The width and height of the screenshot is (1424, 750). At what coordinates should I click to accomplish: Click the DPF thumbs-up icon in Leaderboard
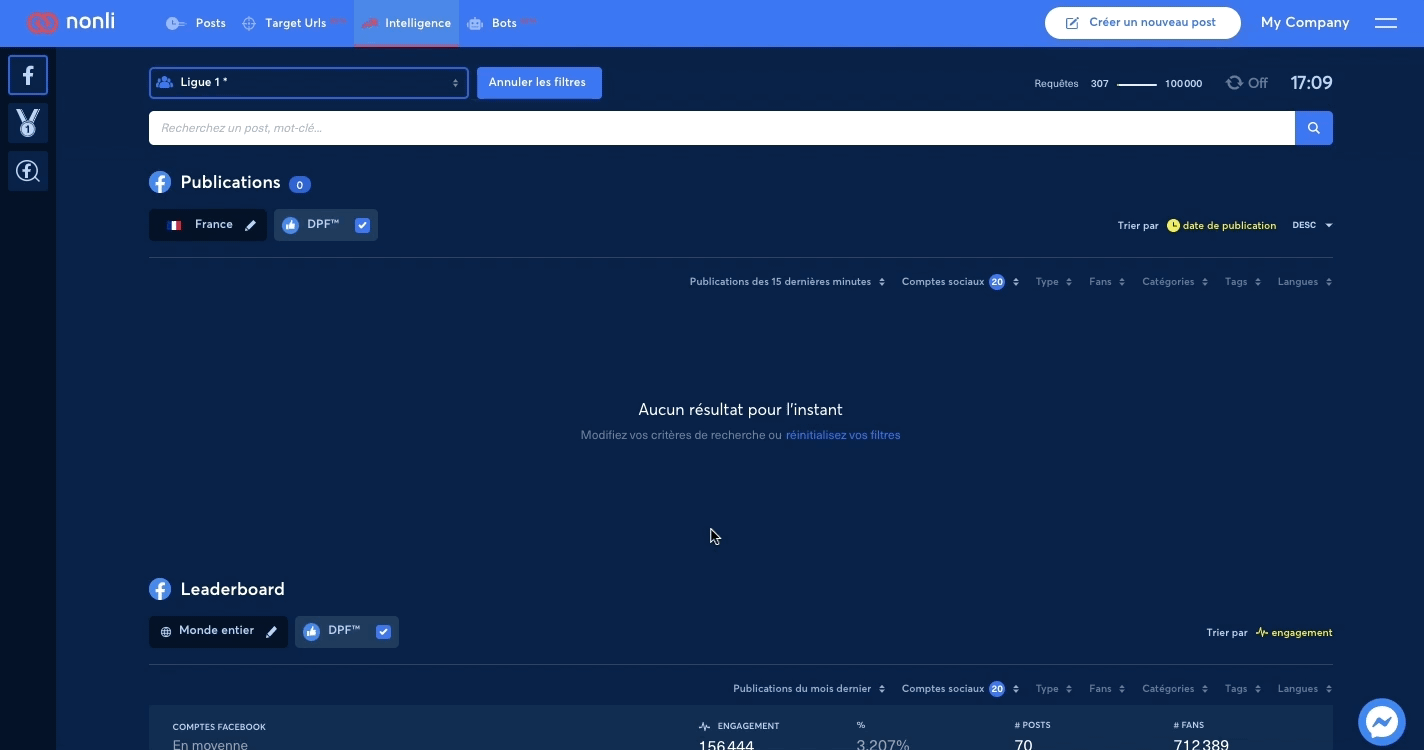tap(311, 632)
